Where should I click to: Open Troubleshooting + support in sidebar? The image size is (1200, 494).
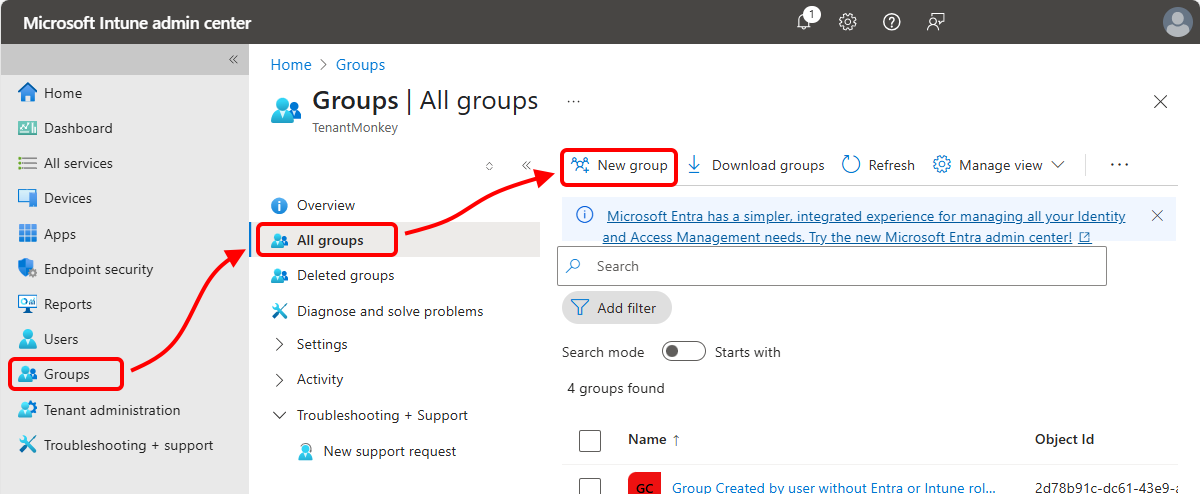[116, 445]
